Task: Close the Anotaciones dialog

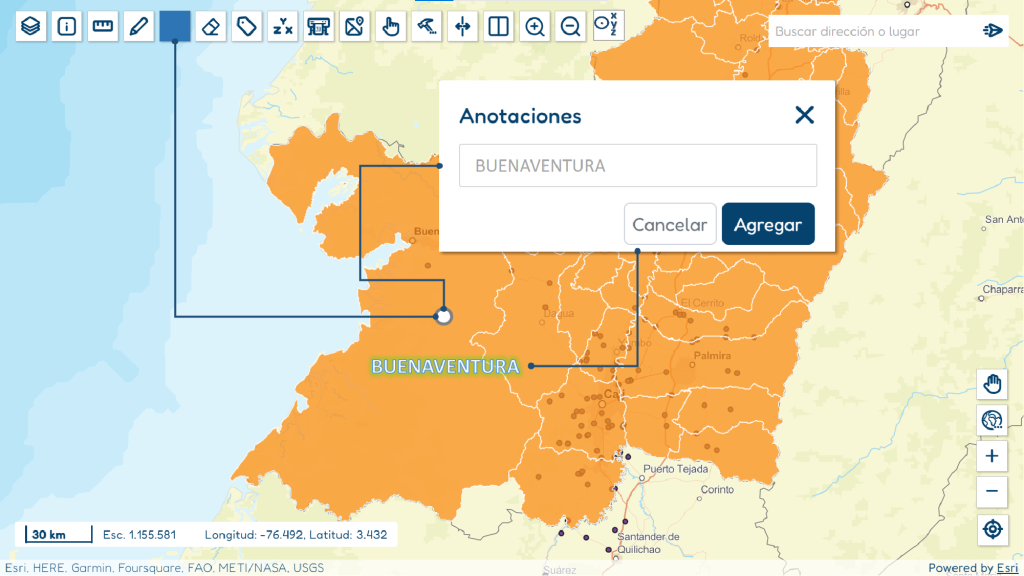Action: (x=805, y=115)
